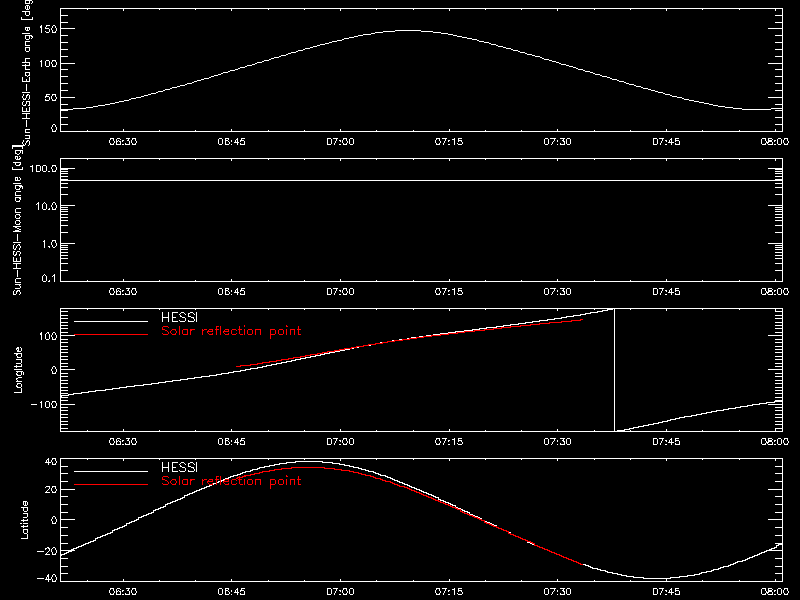
Task: Click red legend line sample in Longitude plot
Action: click(111, 335)
